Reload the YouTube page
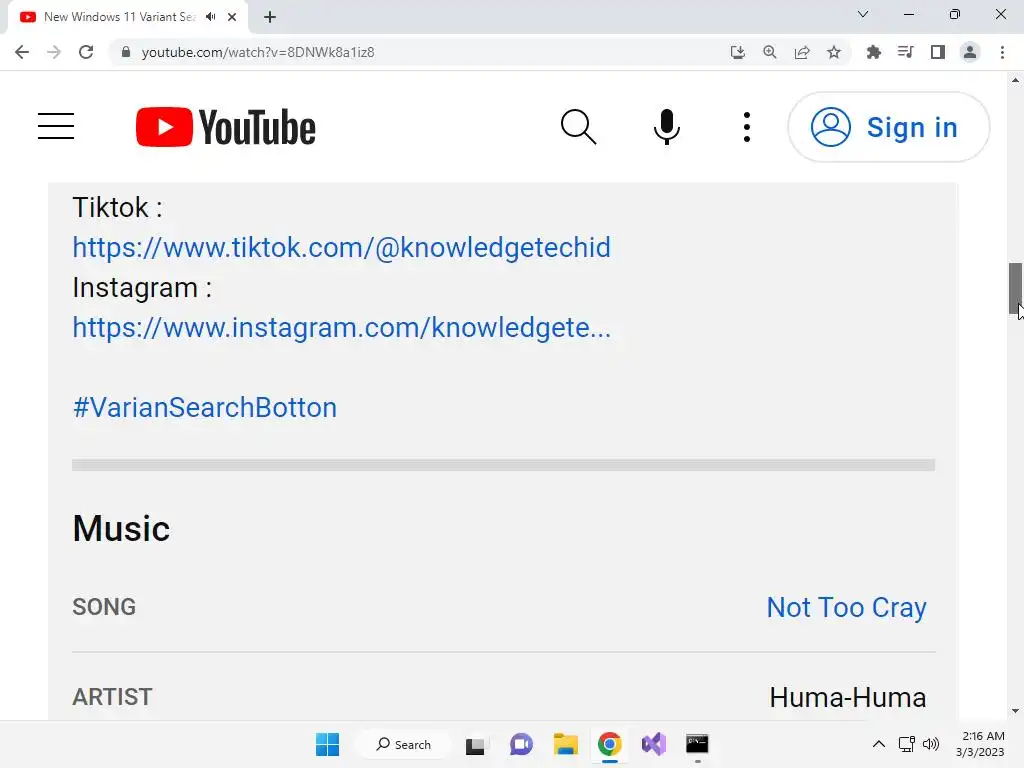Screen dimensions: 1024x768 [86, 52]
